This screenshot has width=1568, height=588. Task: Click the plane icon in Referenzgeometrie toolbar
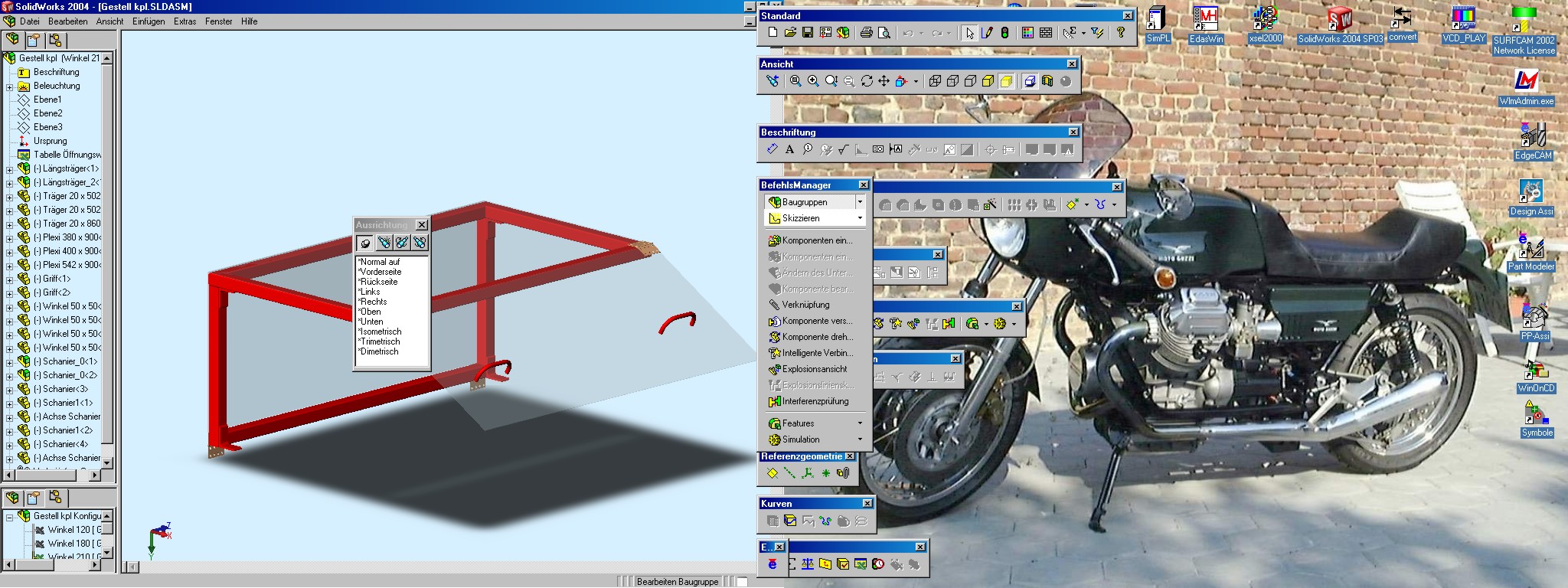(x=772, y=473)
